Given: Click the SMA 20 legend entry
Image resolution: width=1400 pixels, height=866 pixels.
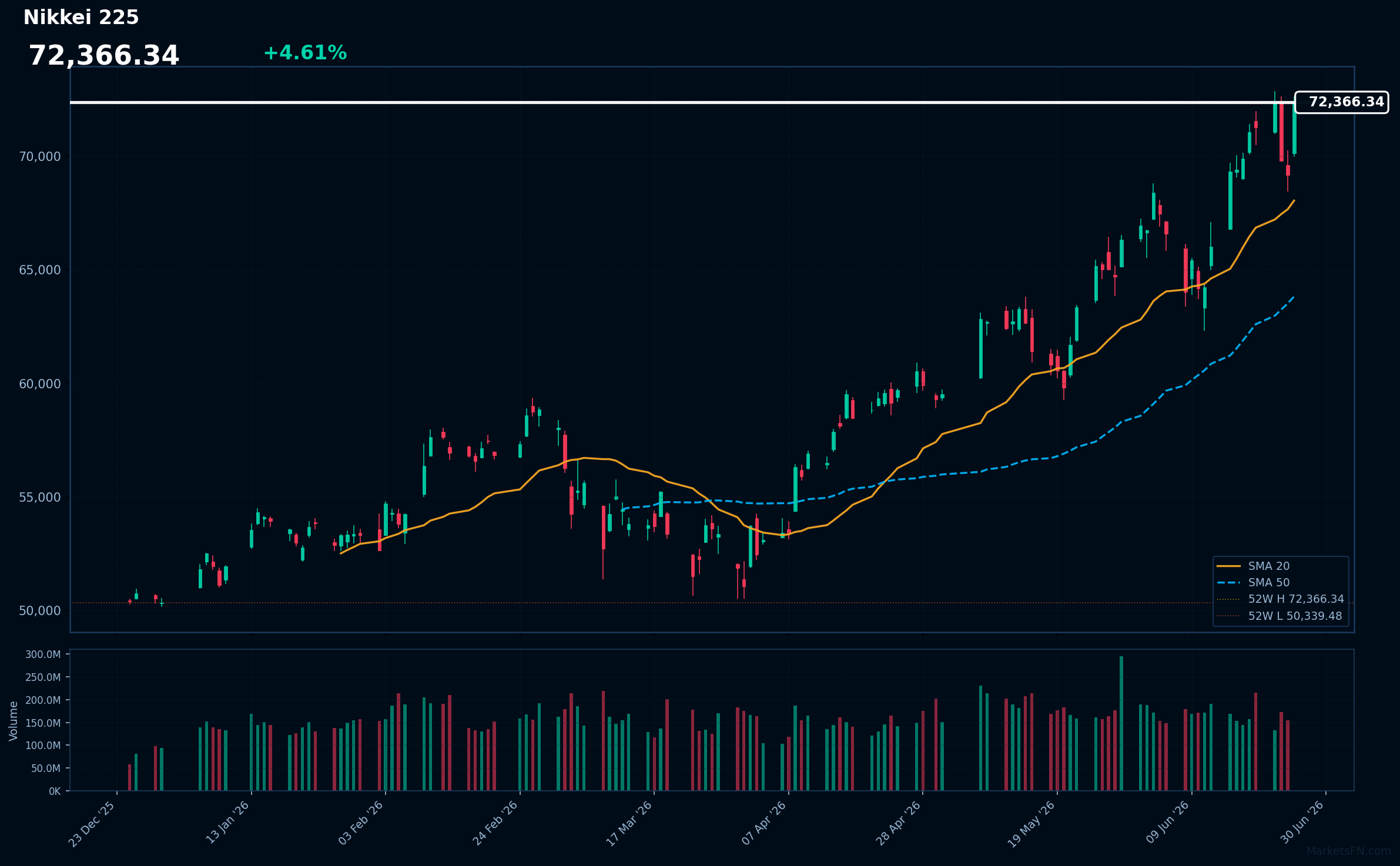Looking at the screenshot, I should pyautogui.click(x=1253, y=566).
